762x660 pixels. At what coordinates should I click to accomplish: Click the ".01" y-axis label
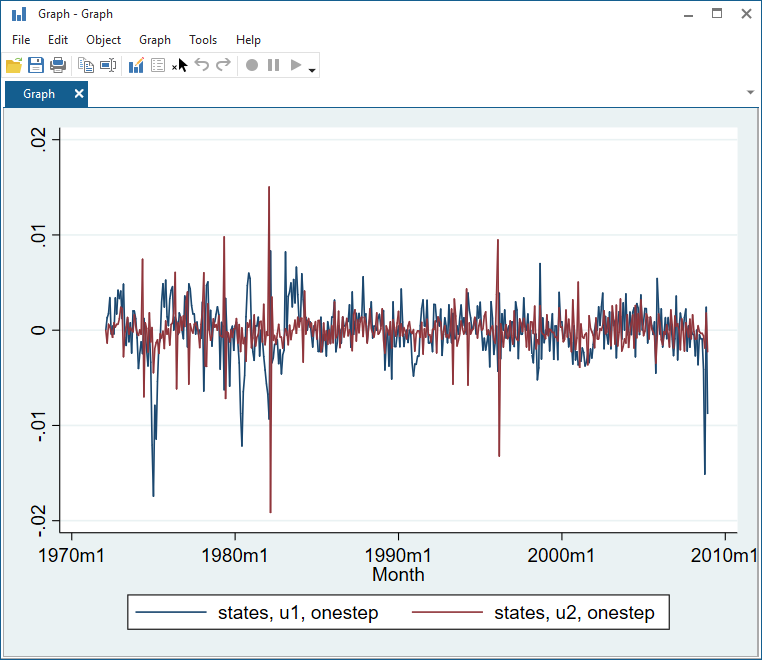[38, 236]
